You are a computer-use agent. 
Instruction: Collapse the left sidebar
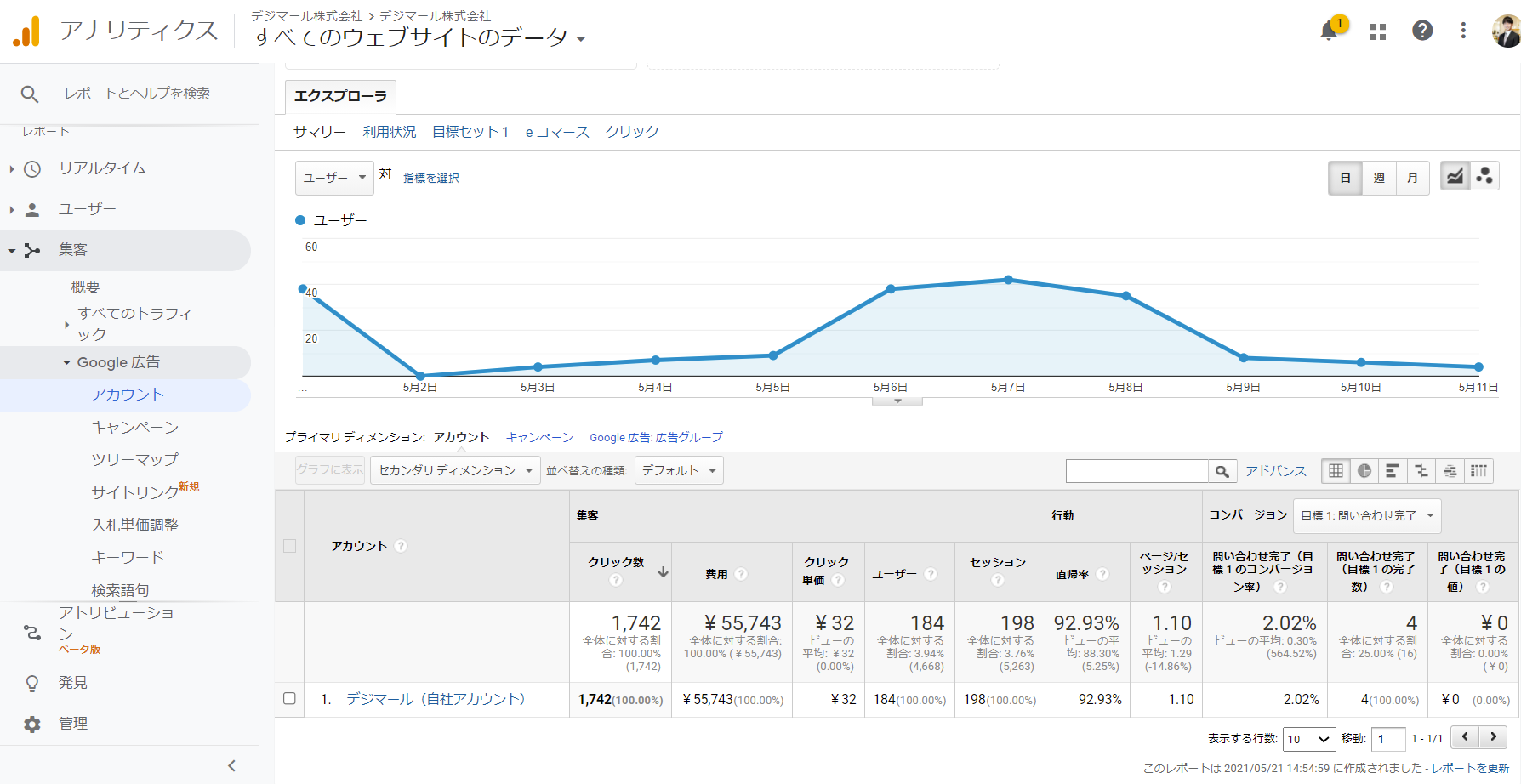pyautogui.click(x=231, y=766)
